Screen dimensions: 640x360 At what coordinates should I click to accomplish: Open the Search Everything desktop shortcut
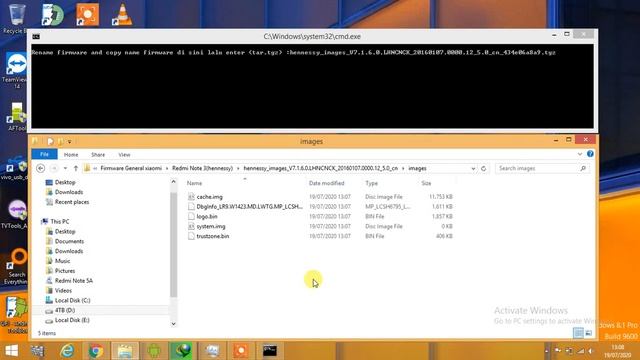(16, 267)
